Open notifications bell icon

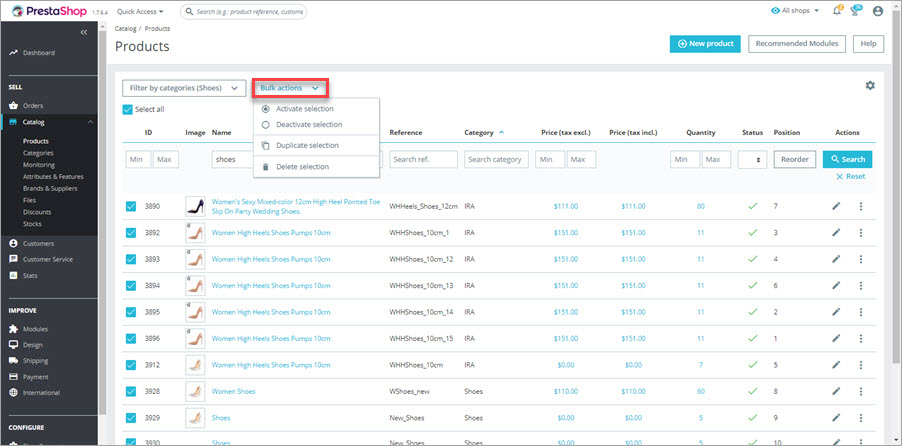[837, 11]
